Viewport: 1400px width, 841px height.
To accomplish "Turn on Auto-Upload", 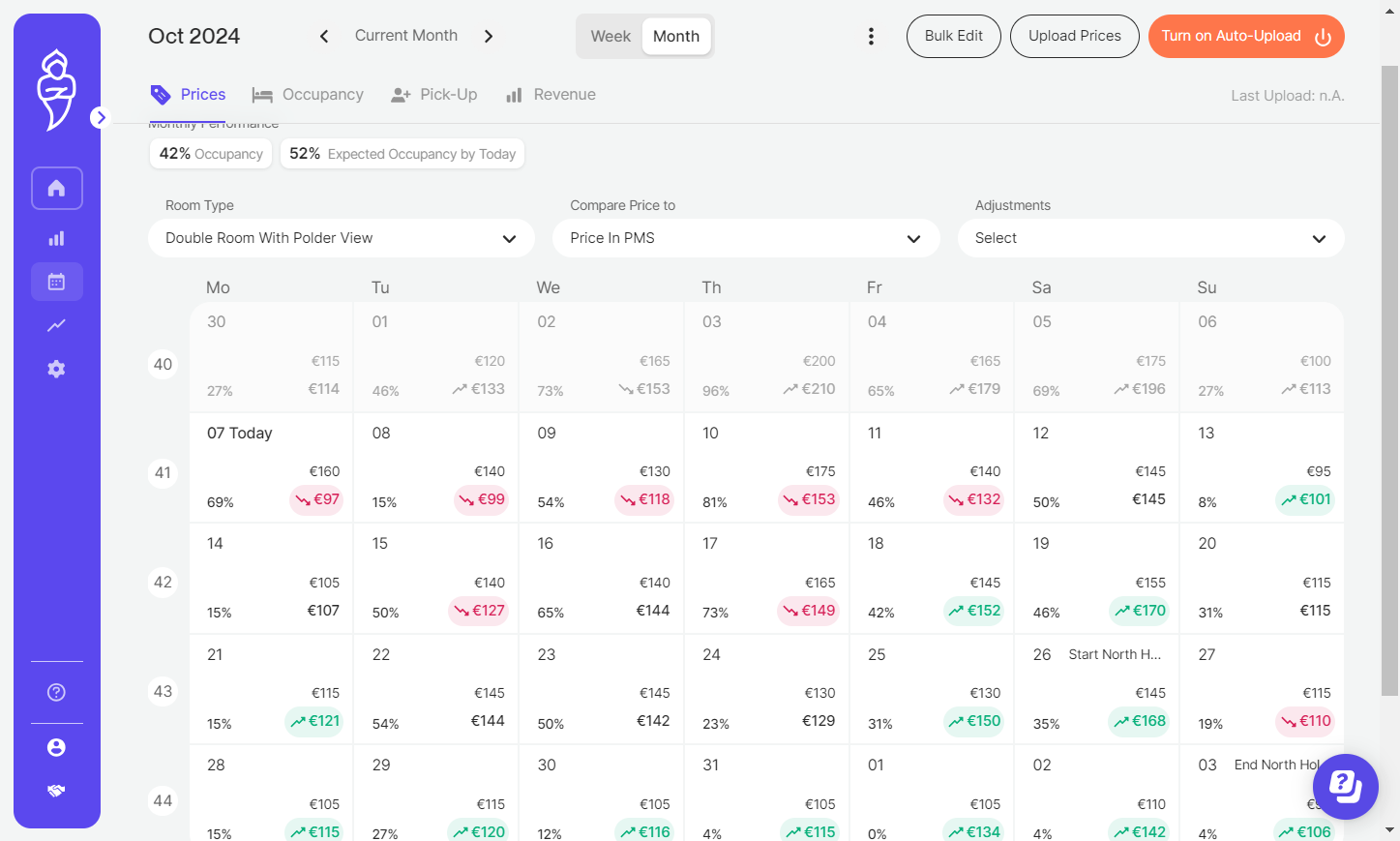I will (x=1246, y=36).
